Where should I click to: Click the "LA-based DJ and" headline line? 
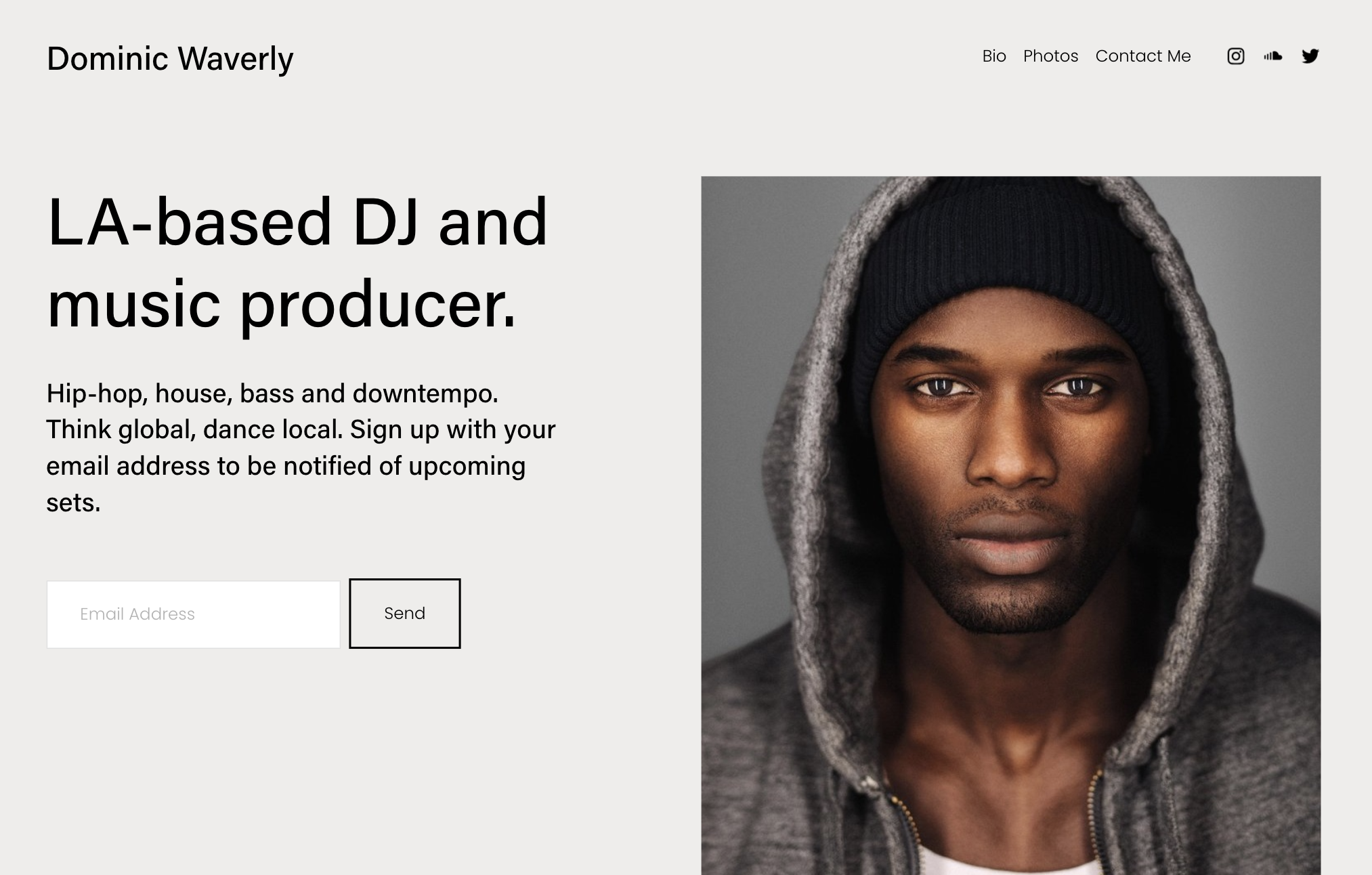(x=297, y=221)
